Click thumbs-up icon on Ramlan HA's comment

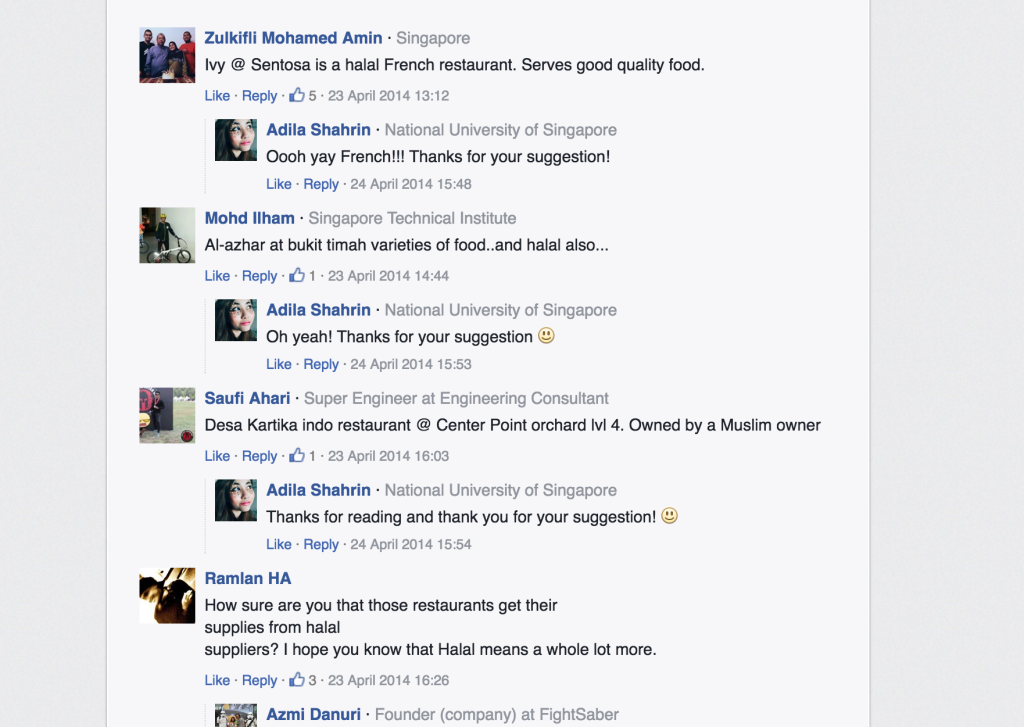tap(296, 679)
